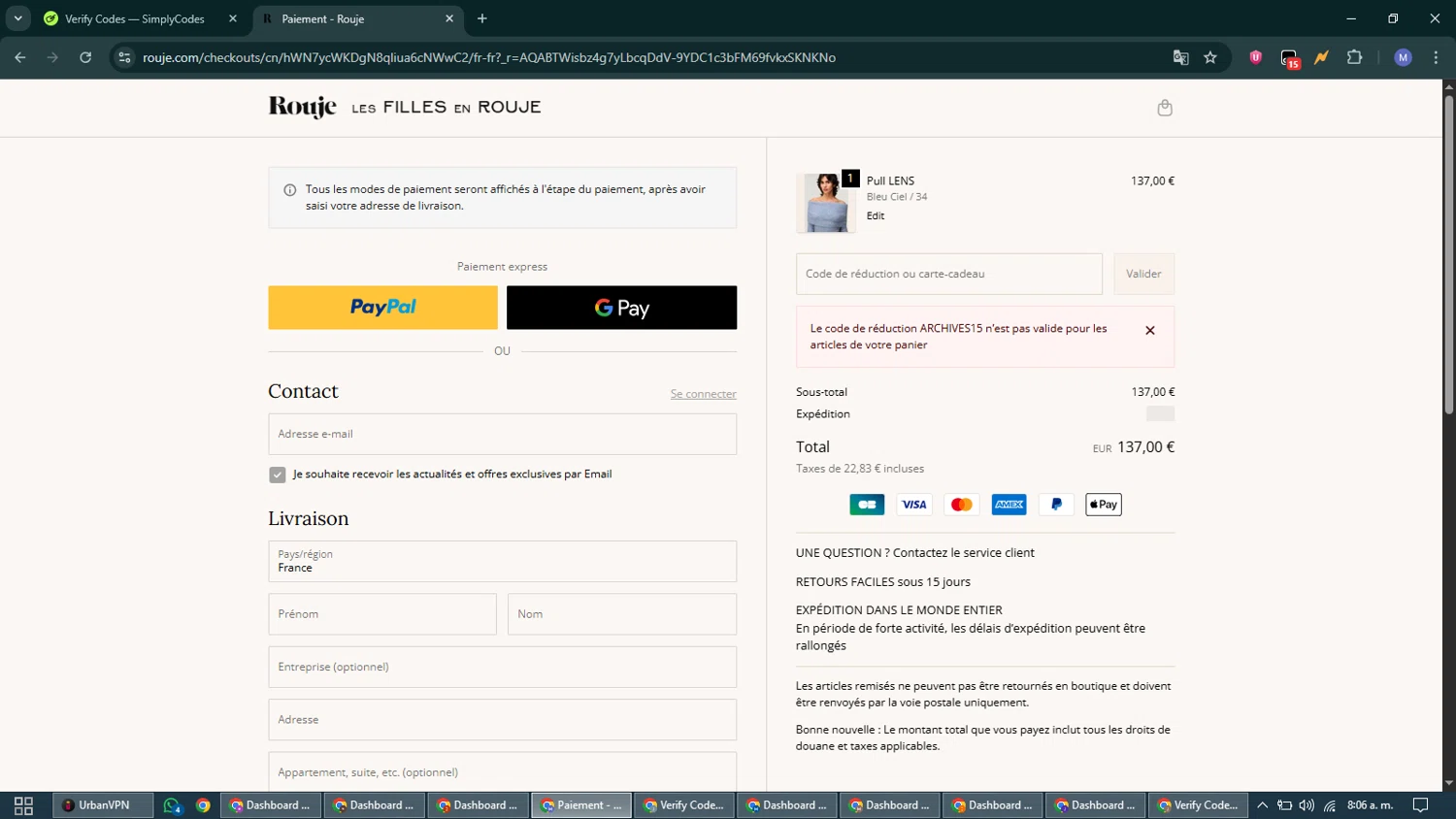Click the Google Translate icon in address bar
Viewport: 1456px width, 819px height.
[1180, 57]
